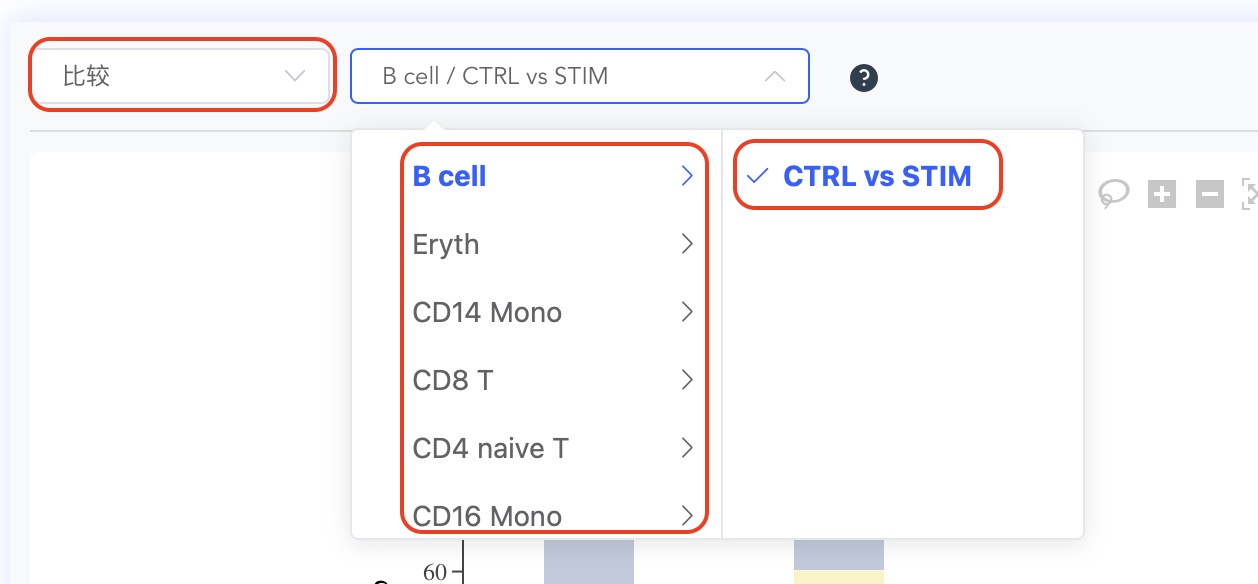
Task: Expand the CD4 naive T submenu arrow
Action: point(687,448)
